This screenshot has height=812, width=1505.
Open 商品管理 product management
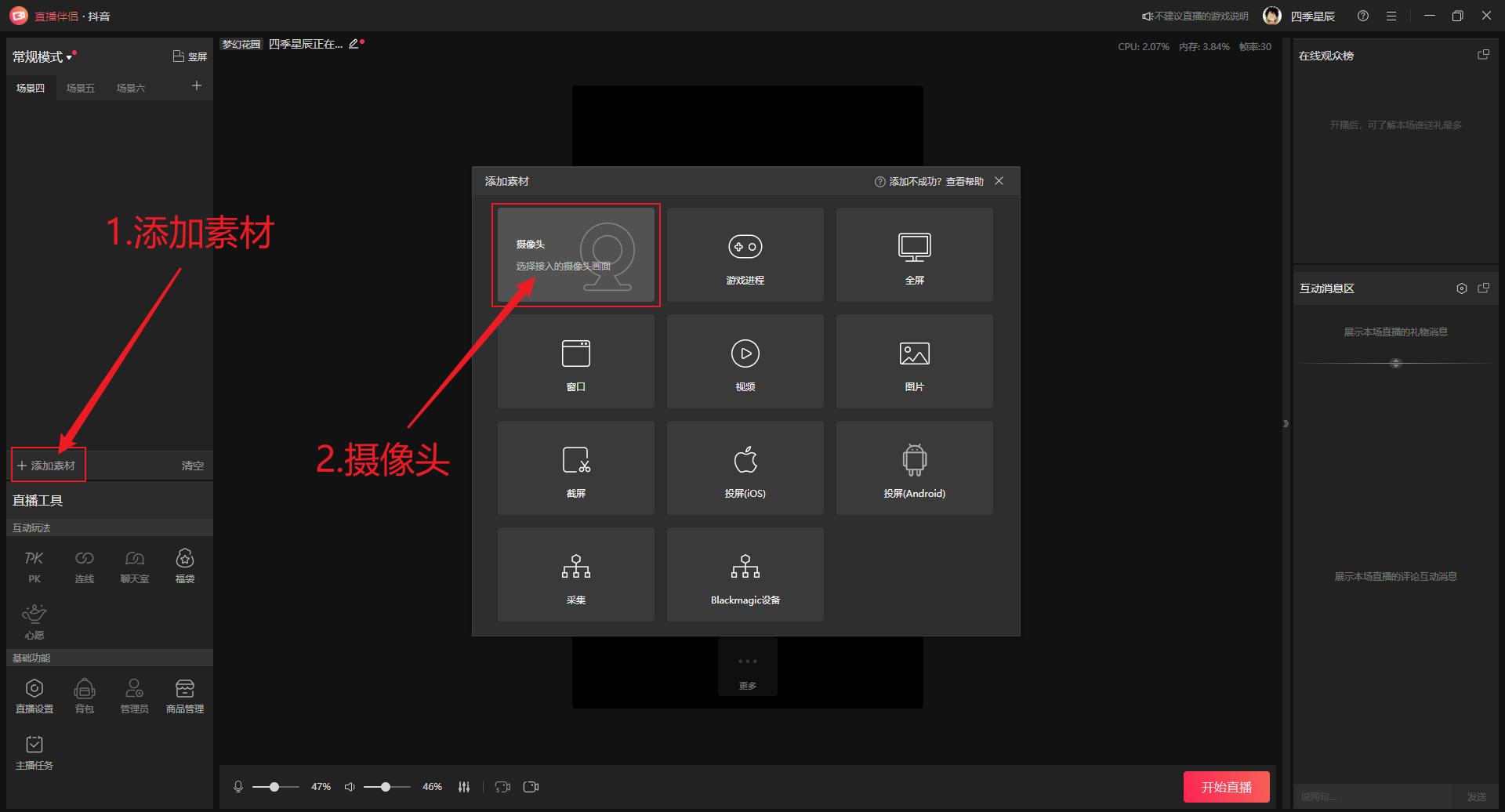pyautogui.click(x=185, y=696)
